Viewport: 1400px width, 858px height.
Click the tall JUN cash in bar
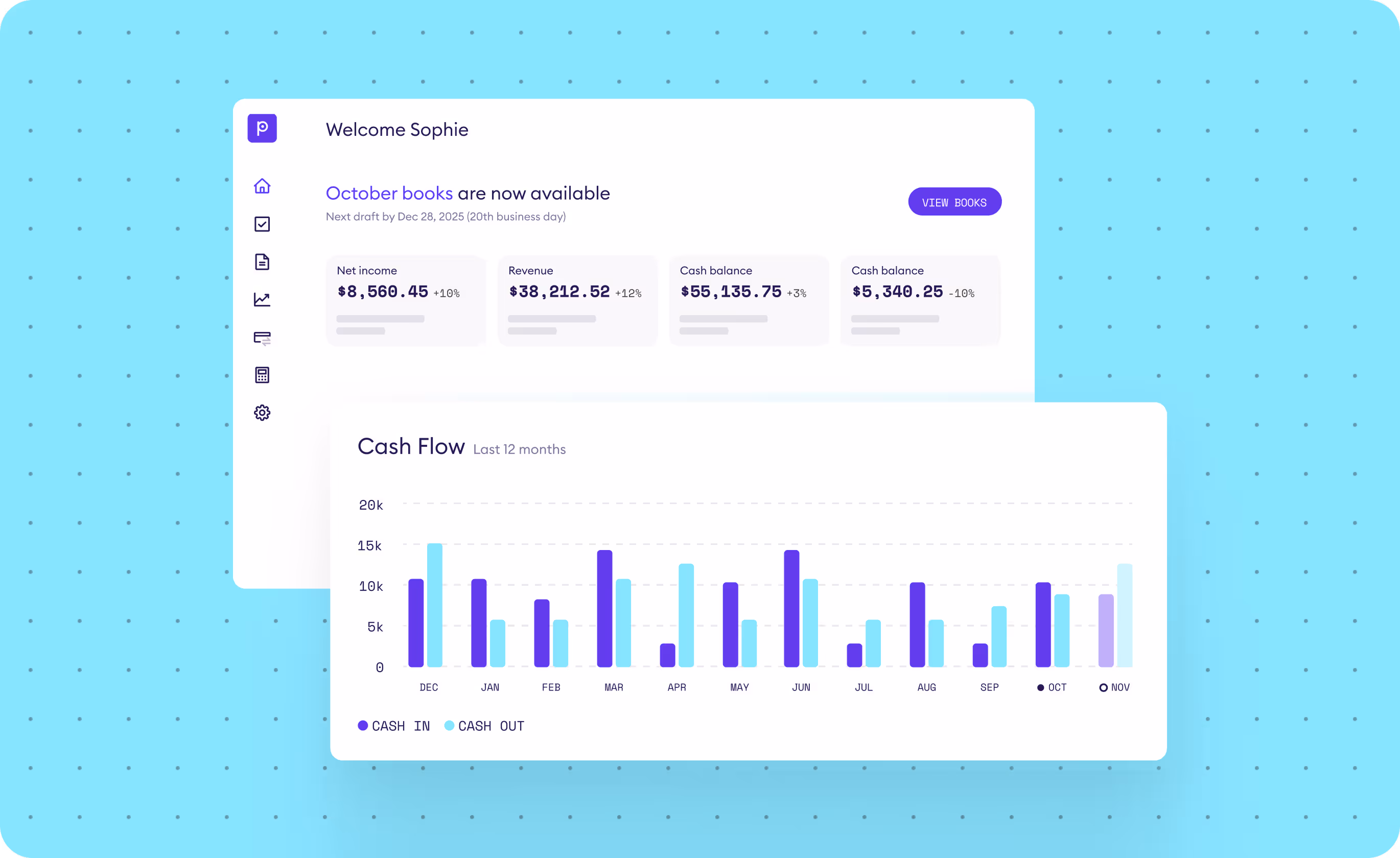click(x=791, y=608)
